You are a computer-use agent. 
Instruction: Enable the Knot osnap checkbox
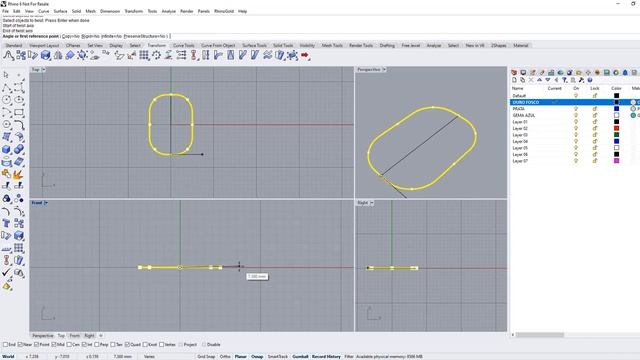(145, 344)
